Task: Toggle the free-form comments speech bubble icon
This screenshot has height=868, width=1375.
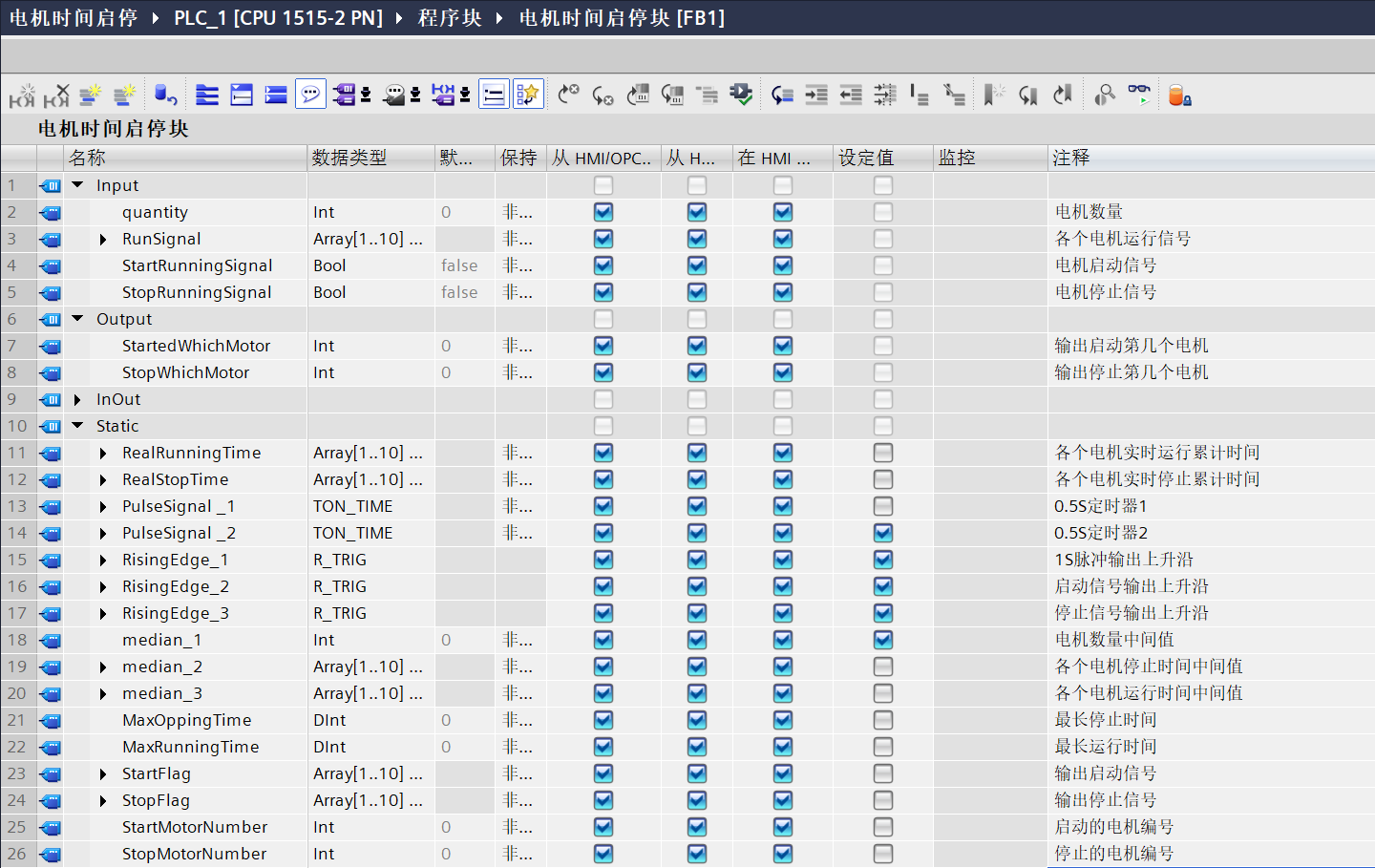Action: tap(310, 95)
